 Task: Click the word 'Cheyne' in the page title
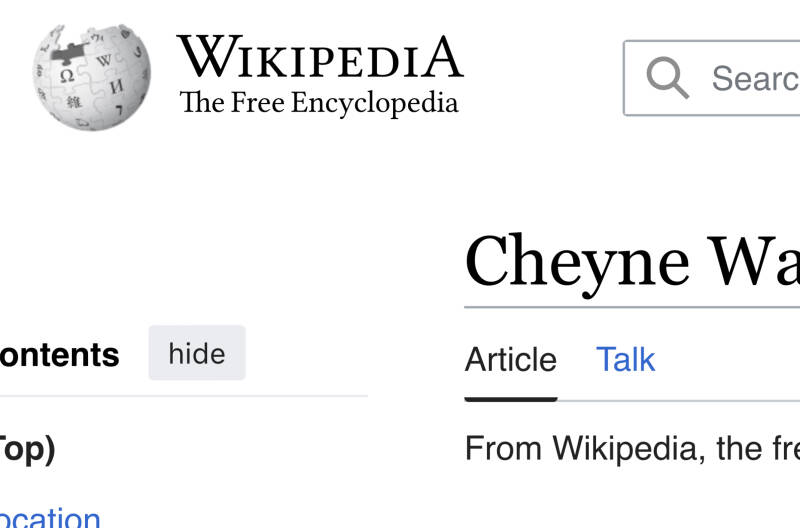pyautogui.click(x=577, y=261)
